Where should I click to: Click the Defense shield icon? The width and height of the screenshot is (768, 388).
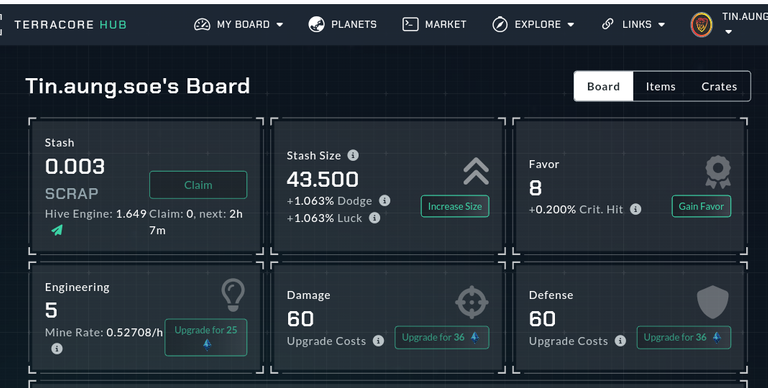pos(713,302)
